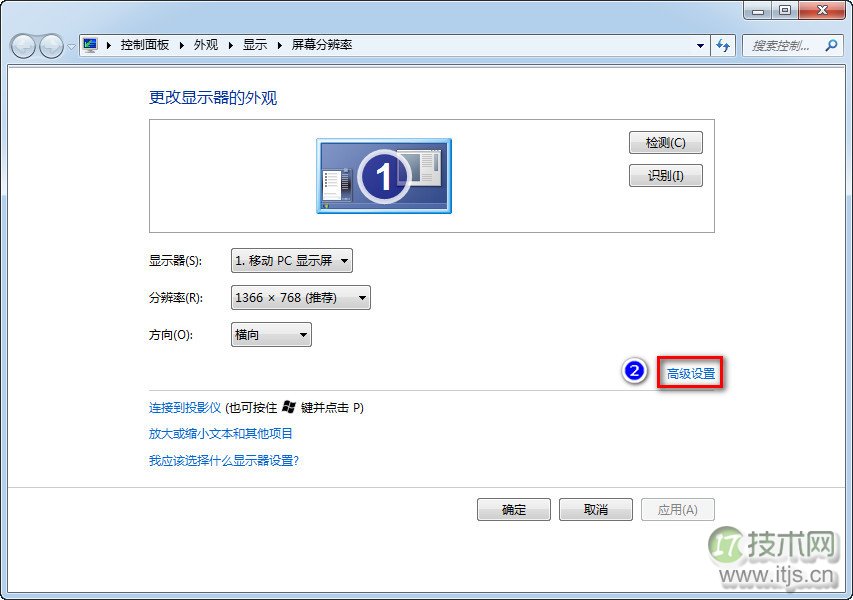The height and width of the screenshot is (600, 853).
Task: Click the 识别(I) button
Action: pyautogui.click(x=665, y=176)
